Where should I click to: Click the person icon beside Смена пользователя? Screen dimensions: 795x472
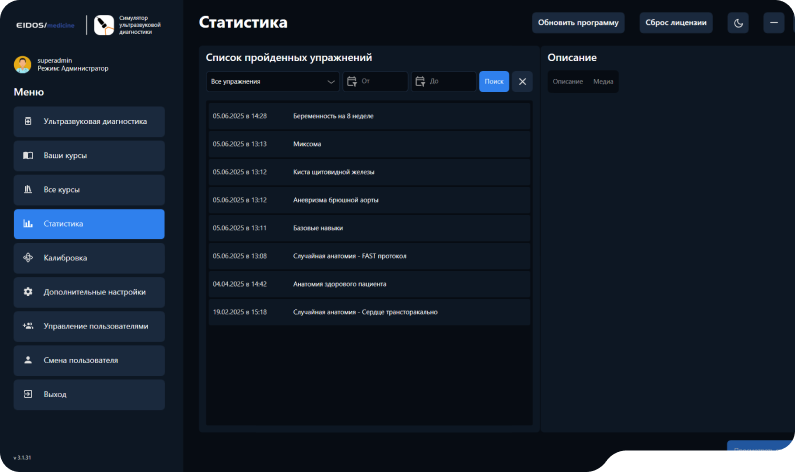tap(28, 360)
